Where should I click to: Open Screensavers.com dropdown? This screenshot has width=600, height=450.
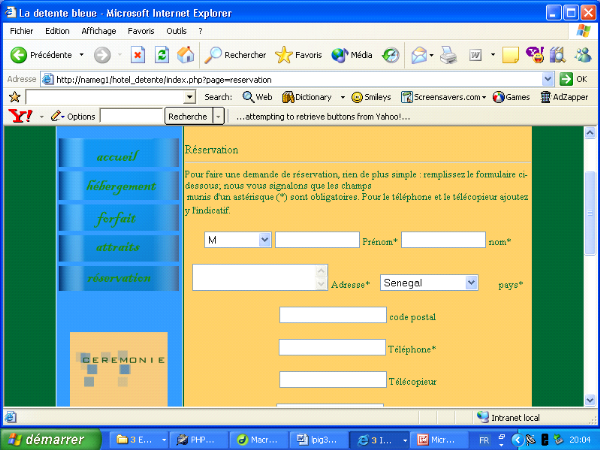[484, 97]
